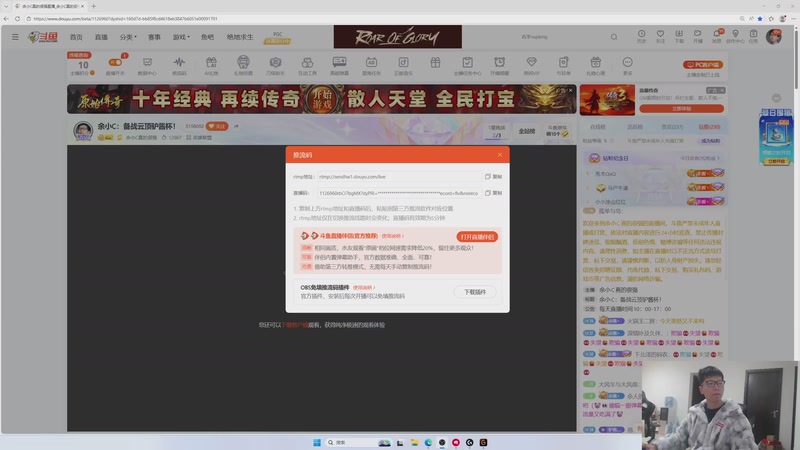Open 消息 bell icon with red badge
This screenshot has height=450, width=800.
[717, 36]
